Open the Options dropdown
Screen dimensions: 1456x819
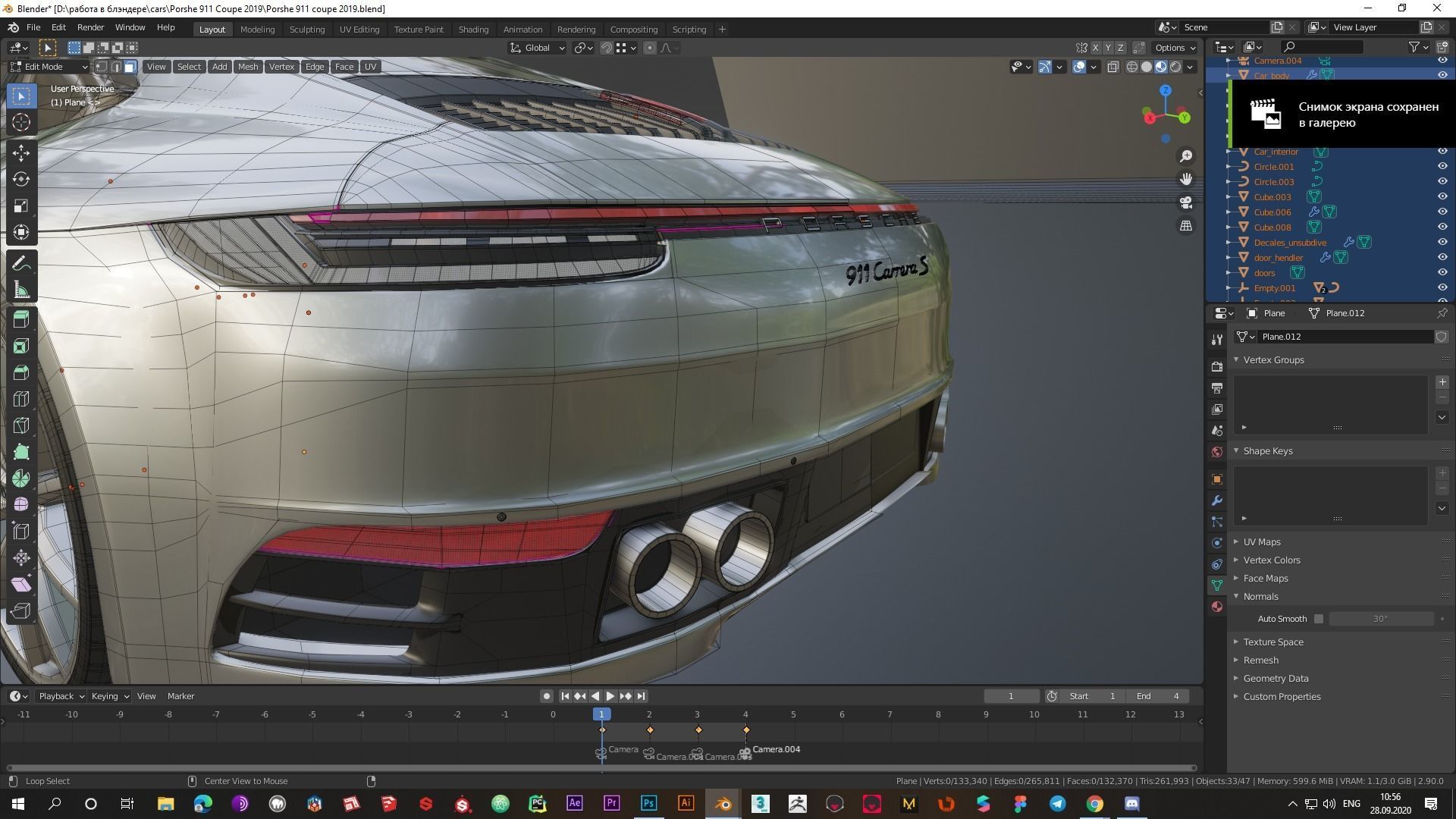1175,48
